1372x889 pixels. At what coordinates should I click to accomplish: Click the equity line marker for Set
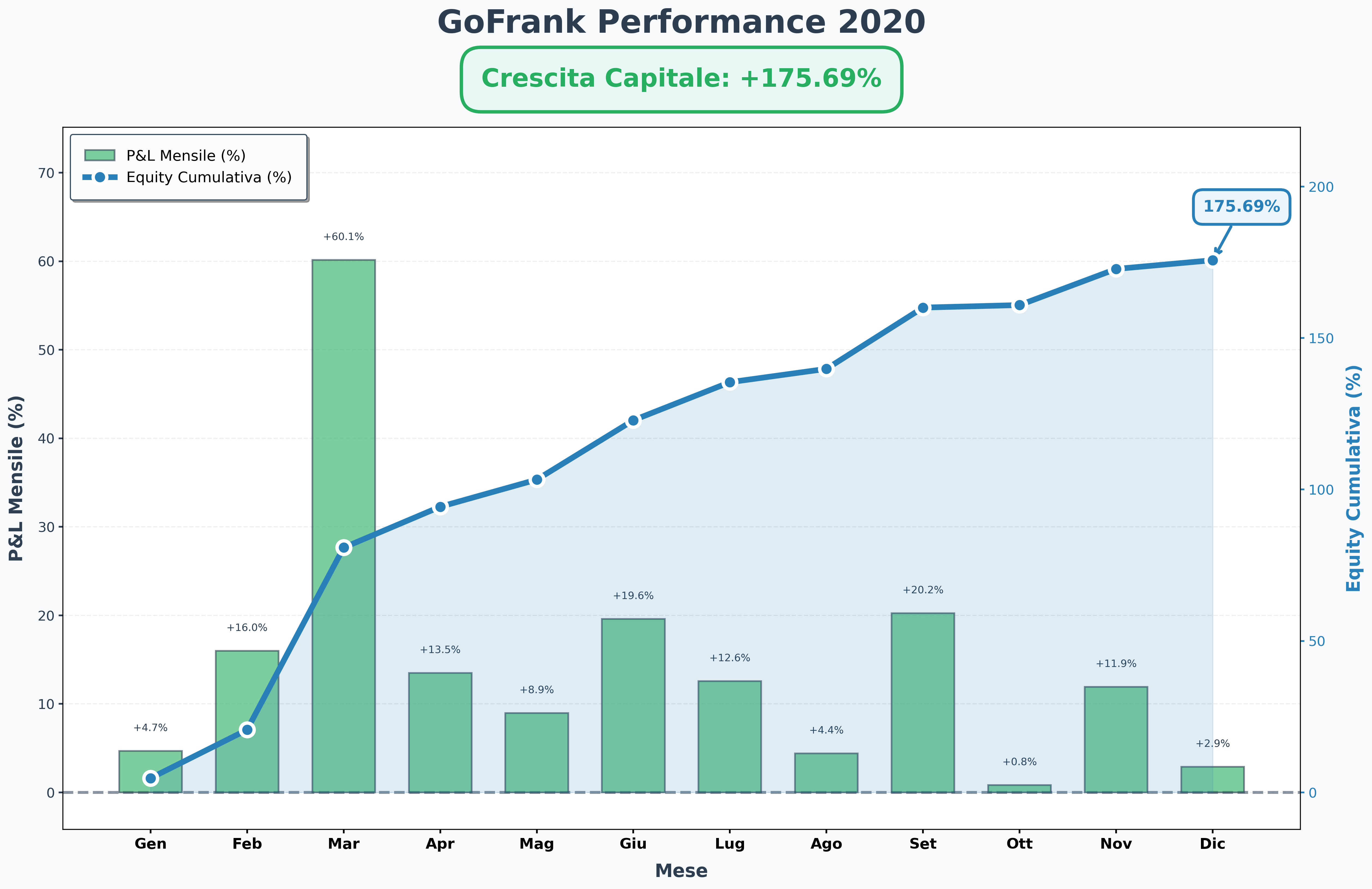tap(923, 308)
